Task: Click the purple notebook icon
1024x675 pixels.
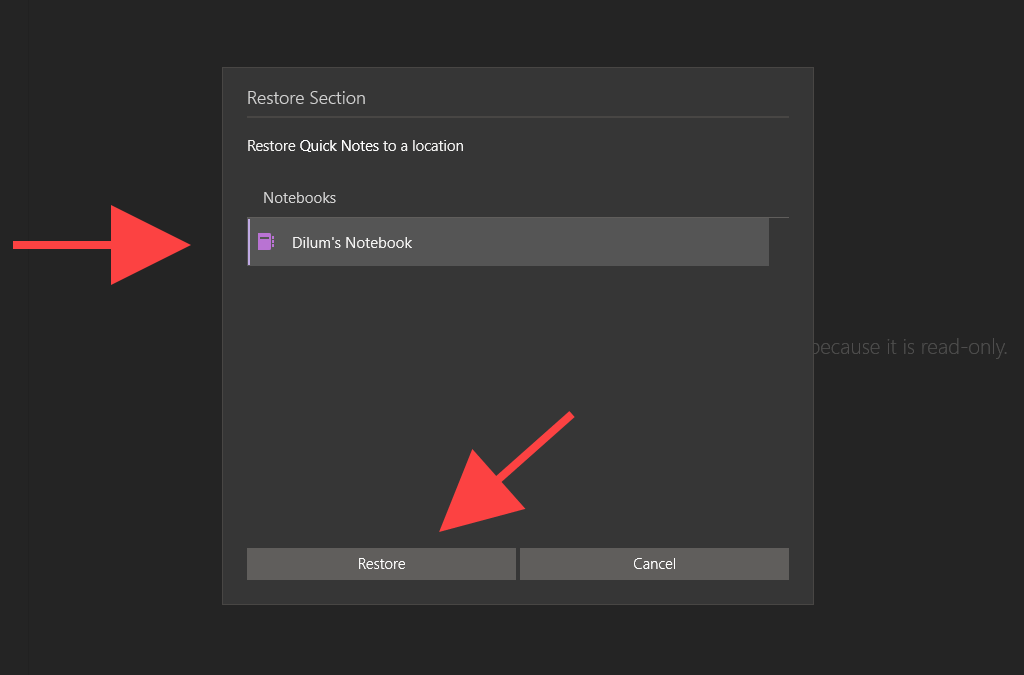Action: pyautogui.click(x=266, y=242)
